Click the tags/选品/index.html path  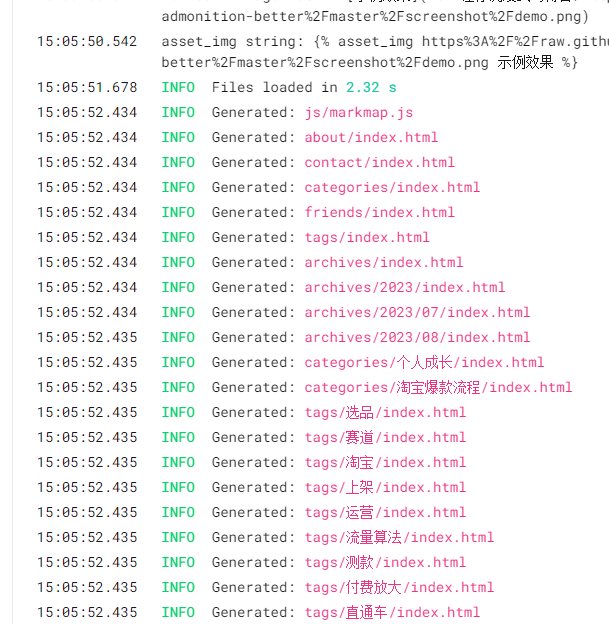coord(385,412)
